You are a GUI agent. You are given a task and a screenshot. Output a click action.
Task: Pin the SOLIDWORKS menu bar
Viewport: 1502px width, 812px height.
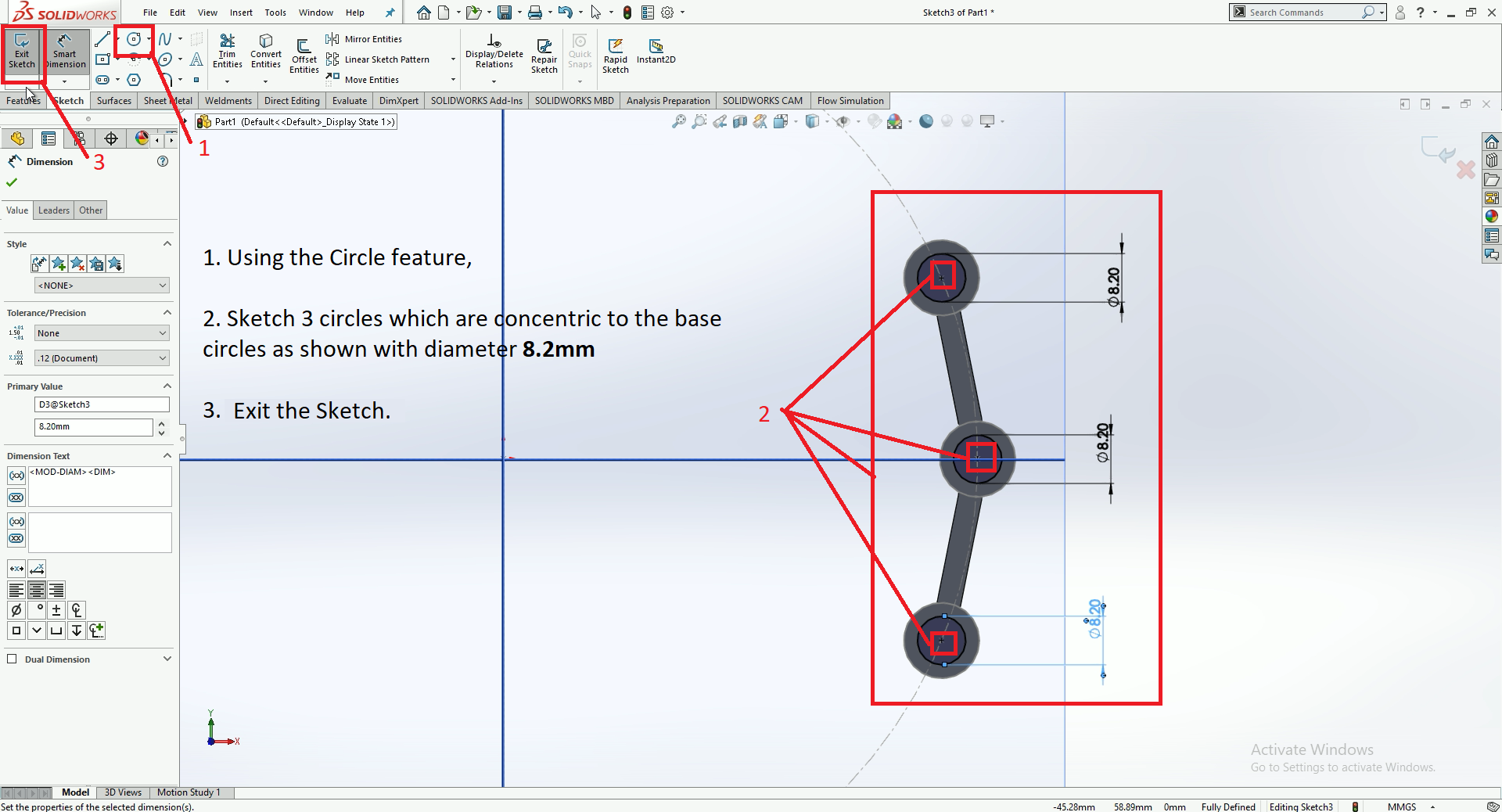point(390,13)
